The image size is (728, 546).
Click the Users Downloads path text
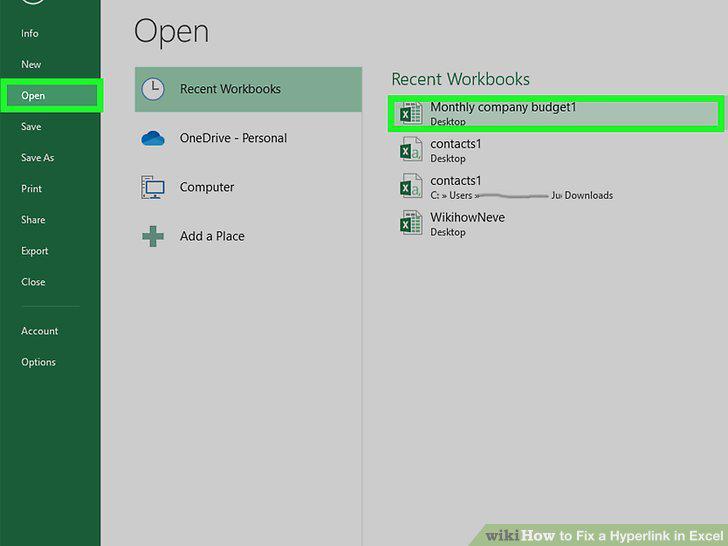point(521,195)
